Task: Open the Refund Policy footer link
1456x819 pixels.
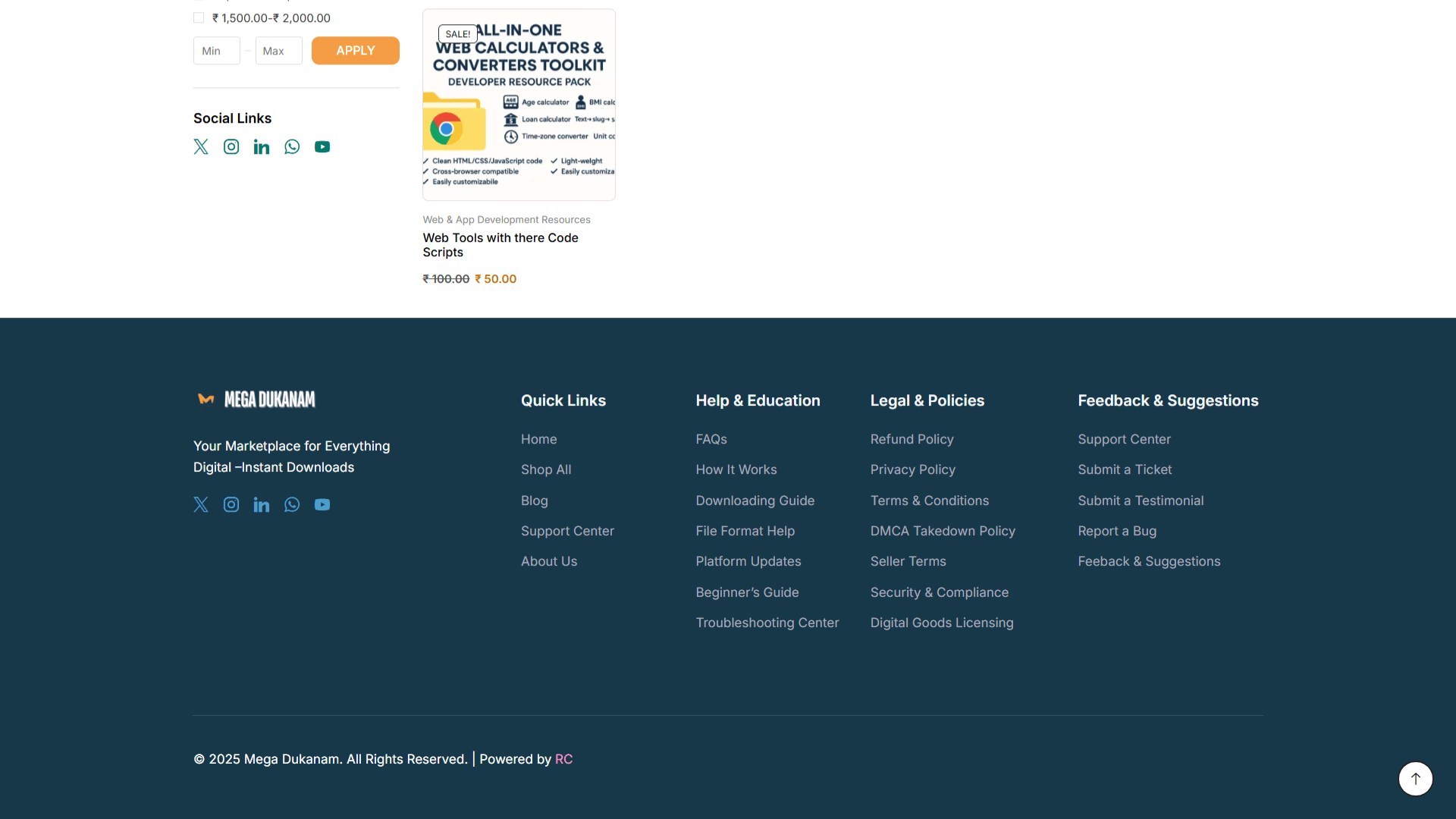Action: click(912, 440)
